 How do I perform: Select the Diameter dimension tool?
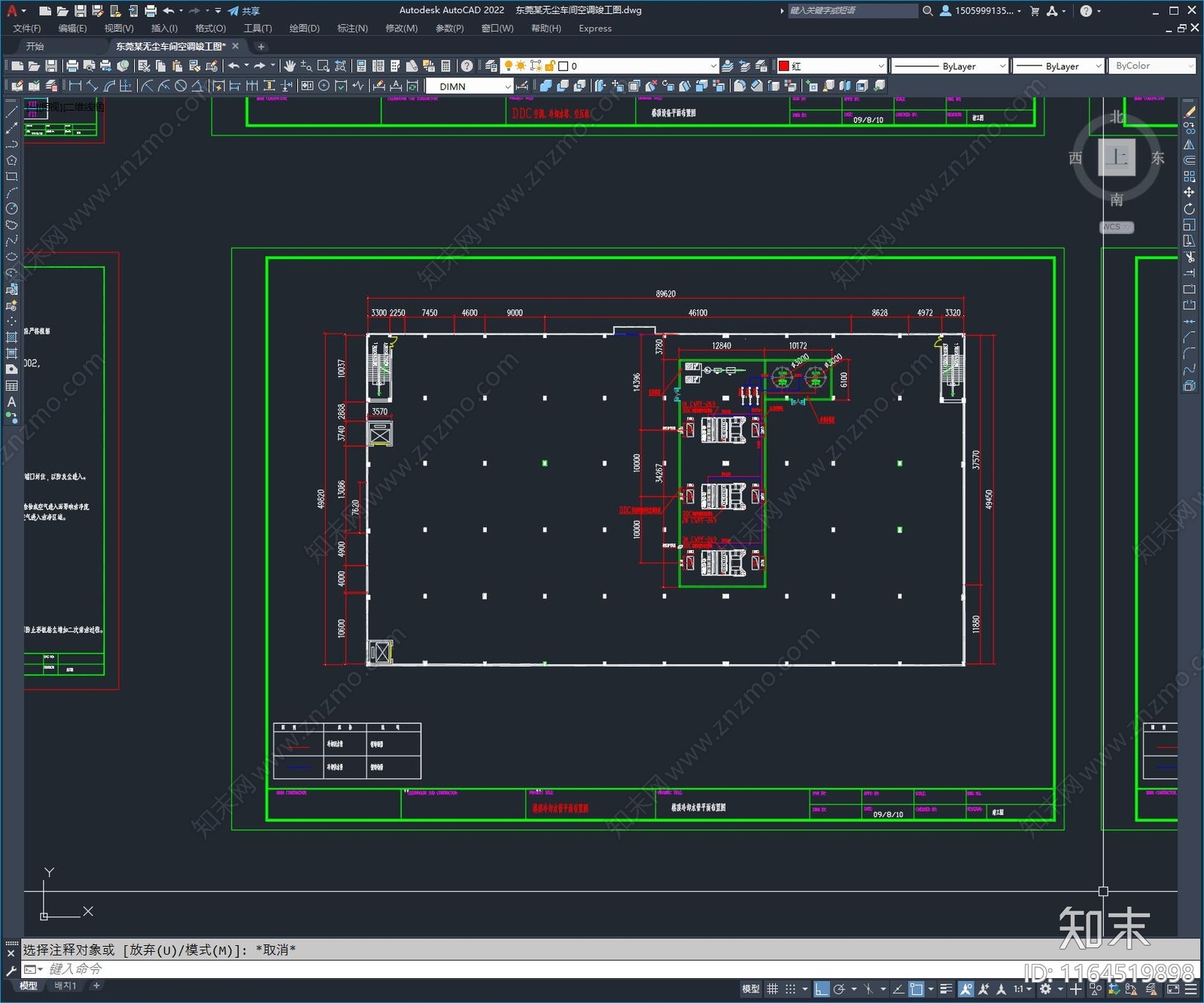[x=181, y=86]
